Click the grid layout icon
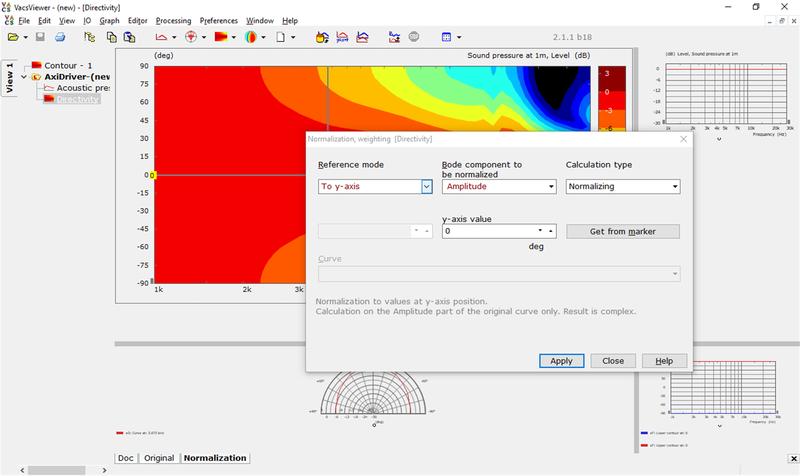This screenshot has height=476, width=800. (446, 37)
